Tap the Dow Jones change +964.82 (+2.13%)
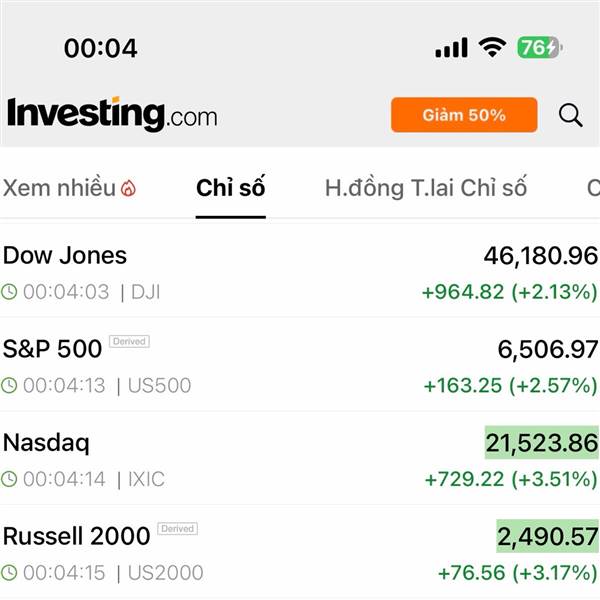The height and width of the screenshot is (600, 600). click(509, 292)
